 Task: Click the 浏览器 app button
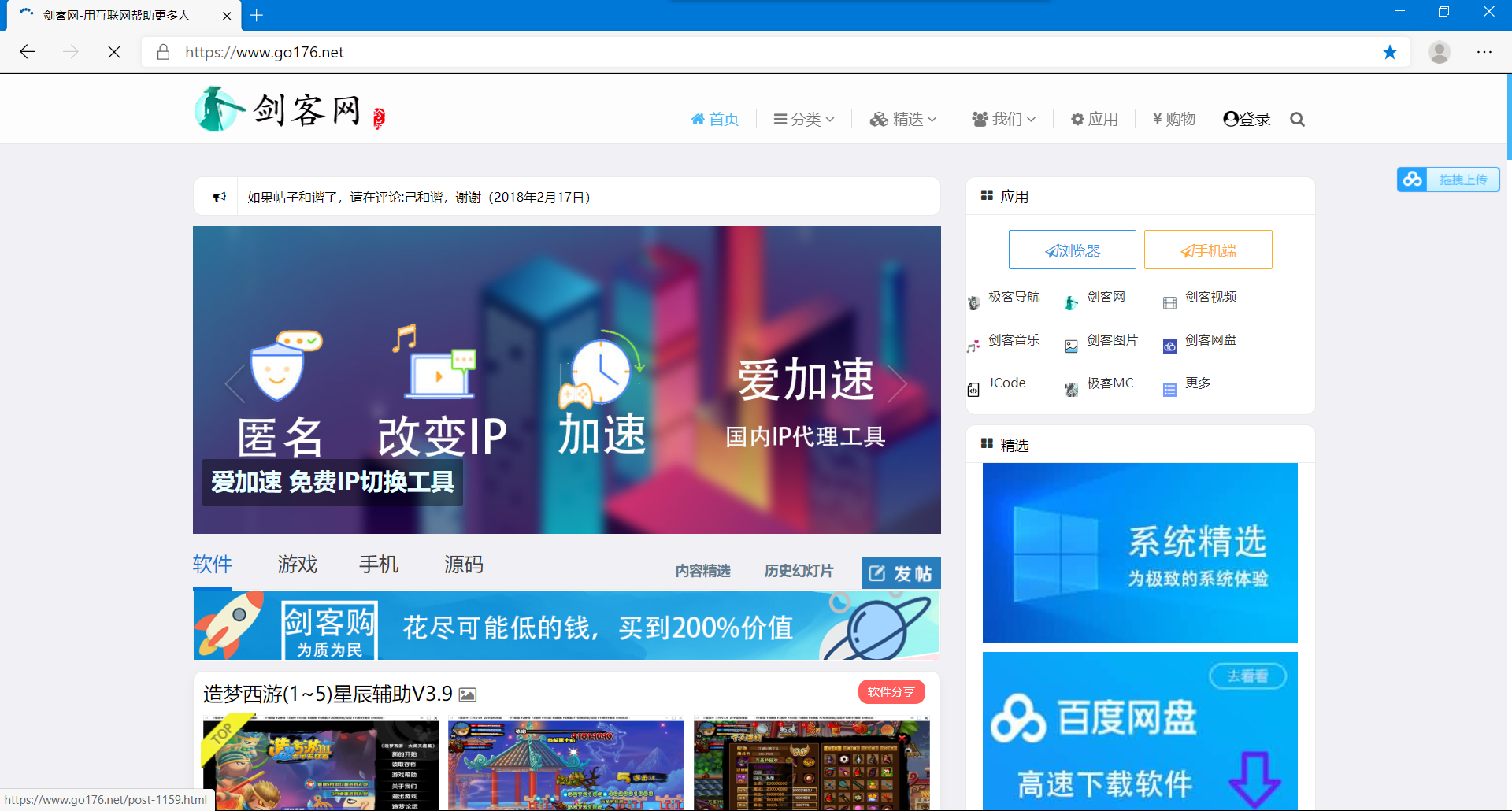(1073, 250)
